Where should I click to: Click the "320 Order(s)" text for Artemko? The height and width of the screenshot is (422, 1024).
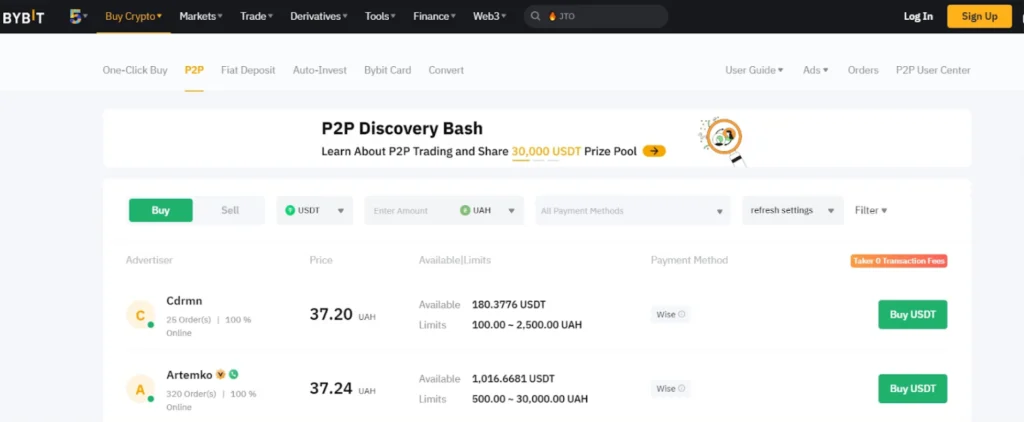[191, 394]
